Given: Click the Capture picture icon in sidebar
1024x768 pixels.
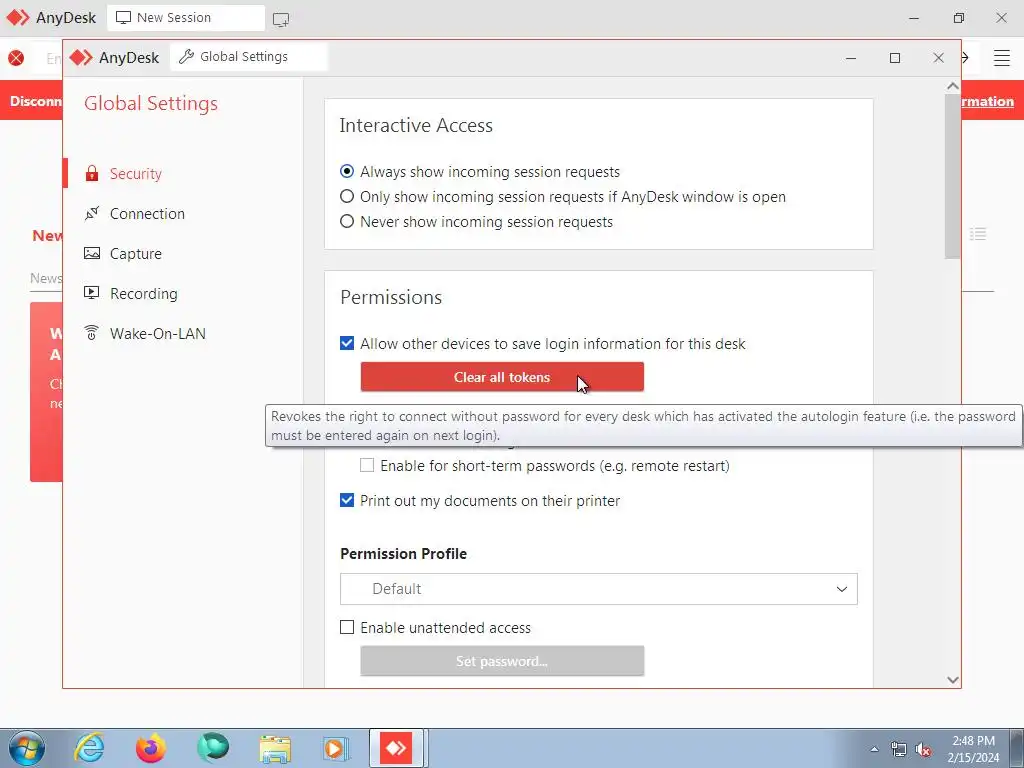Looking at the screenshot, I should 92,253.
